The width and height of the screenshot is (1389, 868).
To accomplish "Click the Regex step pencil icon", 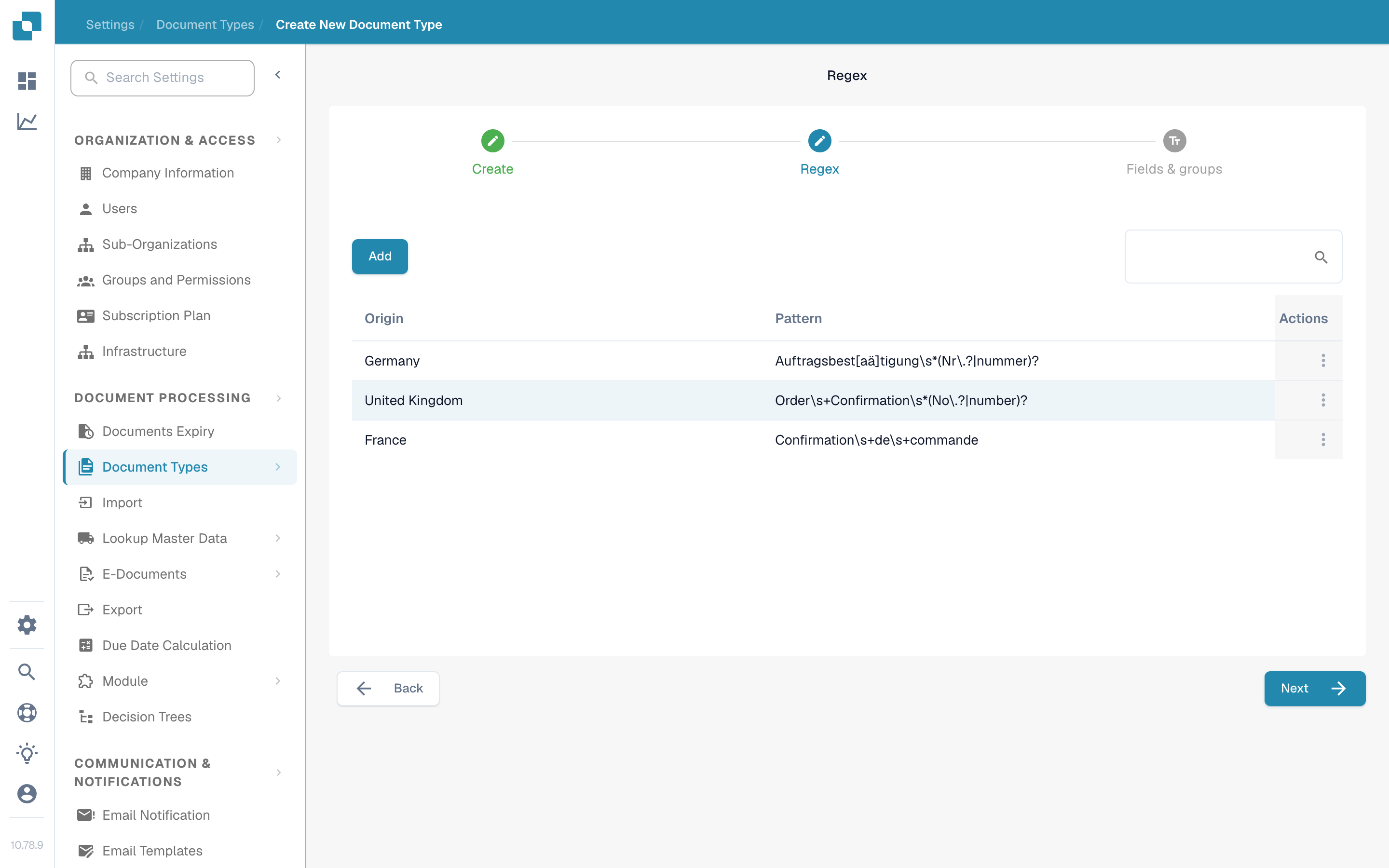I will (819, 141).
